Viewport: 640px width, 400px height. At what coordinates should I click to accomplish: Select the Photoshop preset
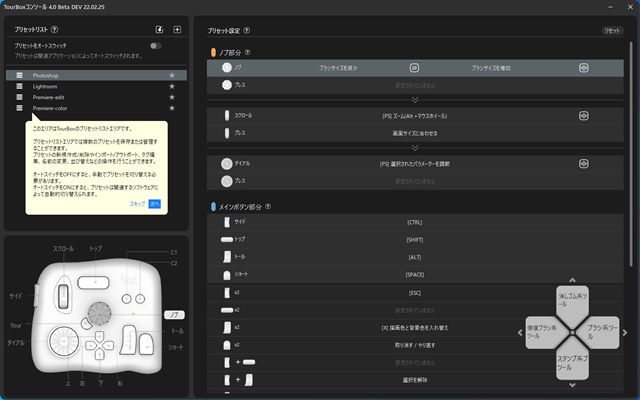click(96, 76)
